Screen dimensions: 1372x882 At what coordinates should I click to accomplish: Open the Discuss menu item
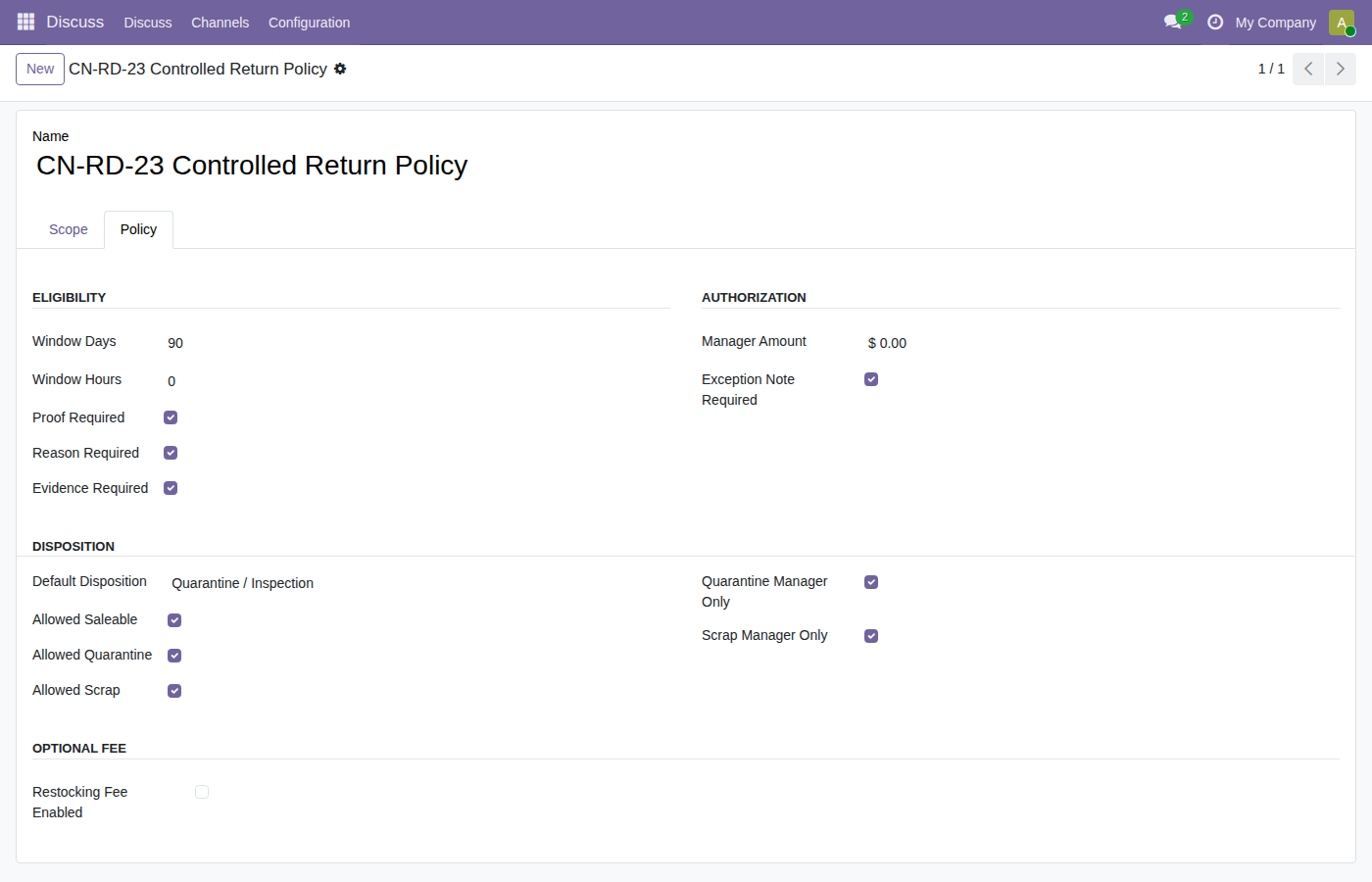(148, 23)
